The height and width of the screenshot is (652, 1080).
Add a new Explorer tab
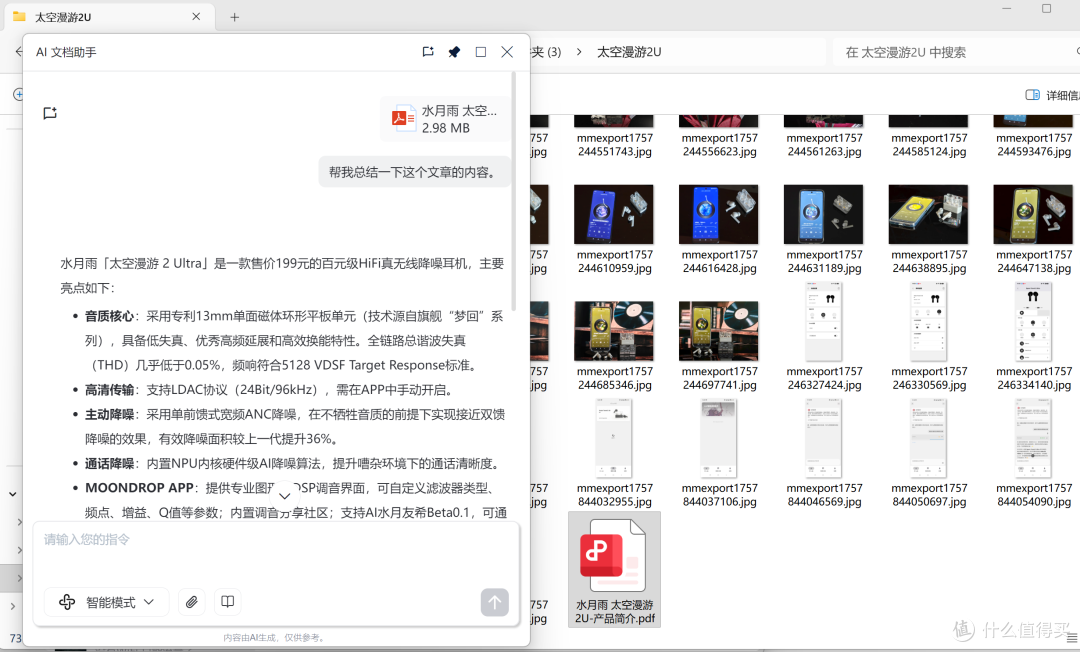coord(234,17)
